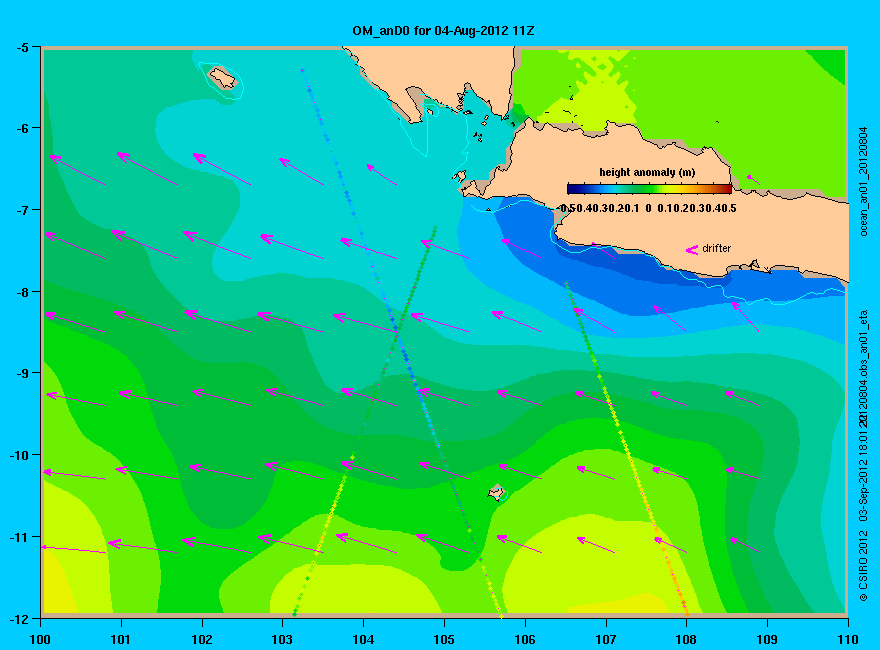Click the vertical text ocean_an01_20120804
Viewport: 880px width, 650px height.
pos(864,181)
